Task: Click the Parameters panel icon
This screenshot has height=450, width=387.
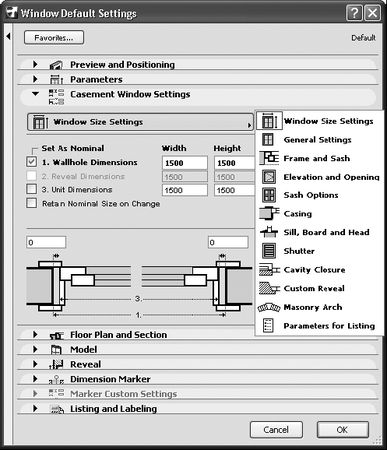Action: 56,79
